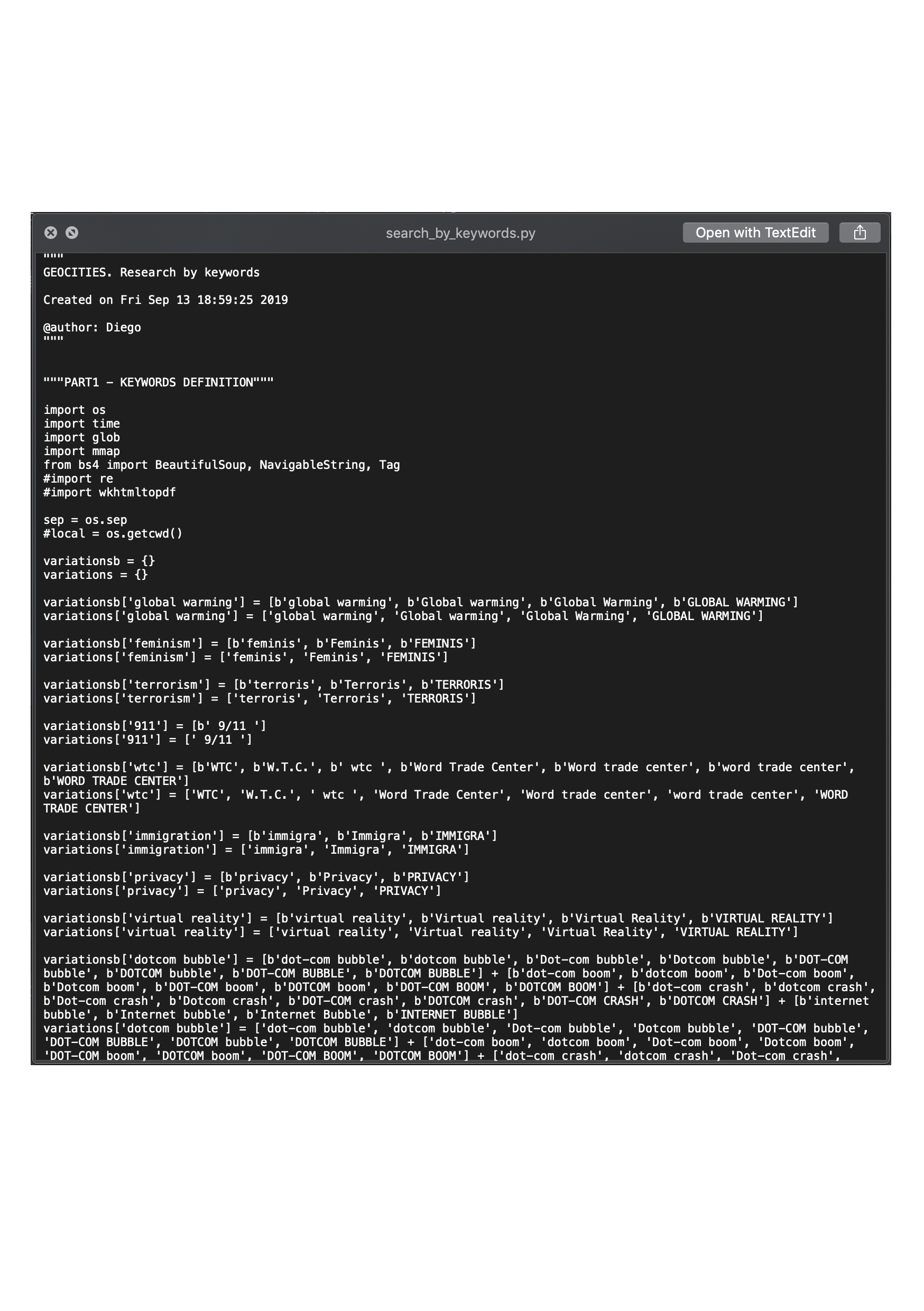
Task: Click the search_by_keywords.py window title
Action: click(460, 233)
